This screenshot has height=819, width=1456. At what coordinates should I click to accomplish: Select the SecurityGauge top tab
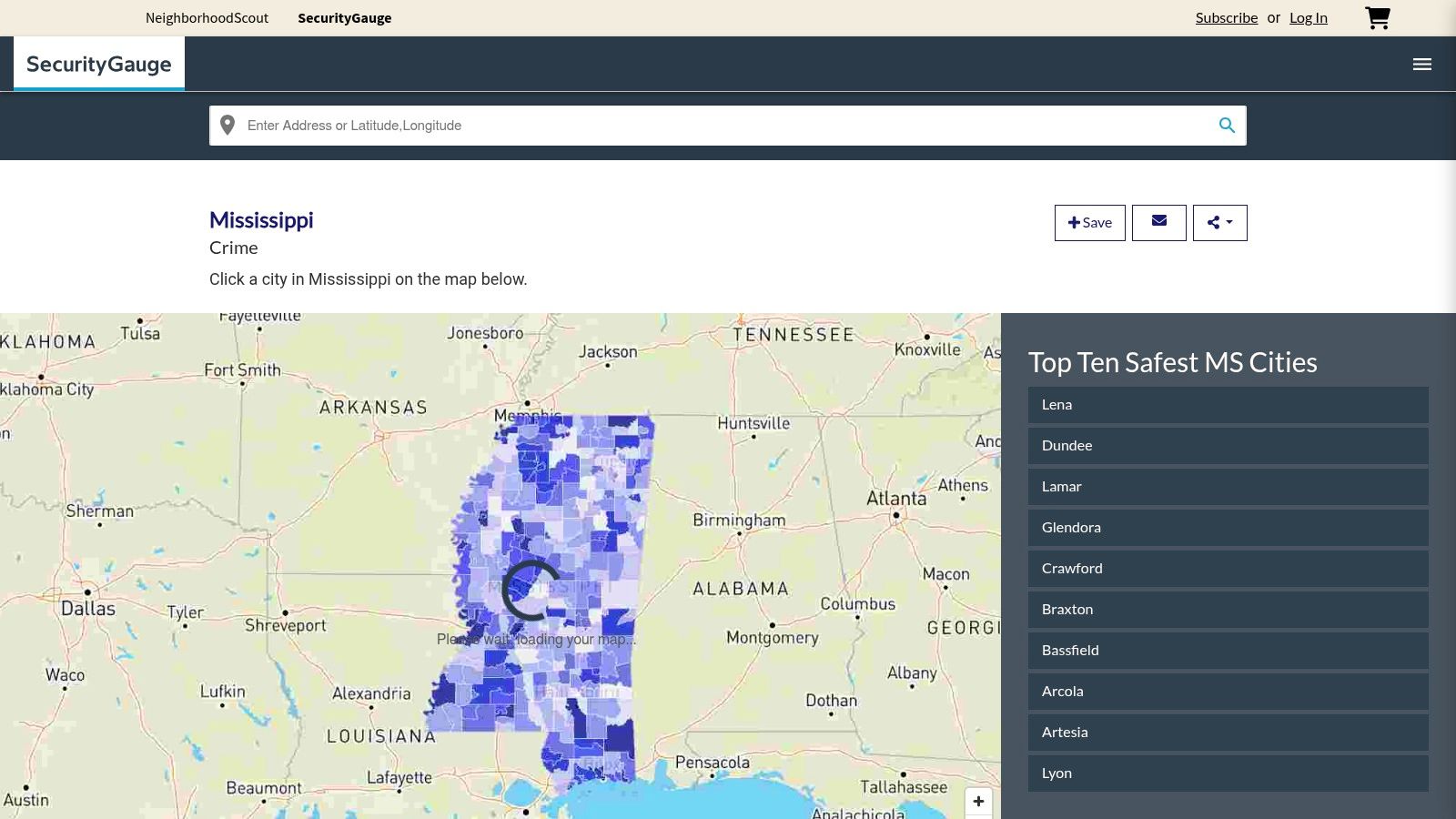pos(345,18)
